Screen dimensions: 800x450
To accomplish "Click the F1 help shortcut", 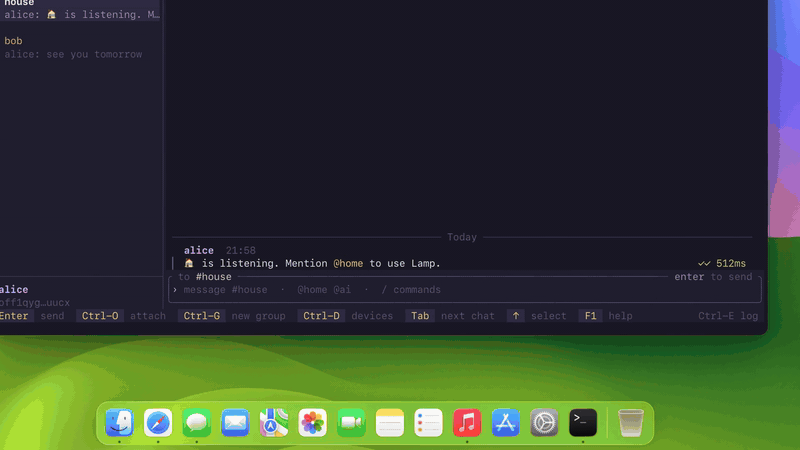I will pyautogui.click(x=606, y=316).
